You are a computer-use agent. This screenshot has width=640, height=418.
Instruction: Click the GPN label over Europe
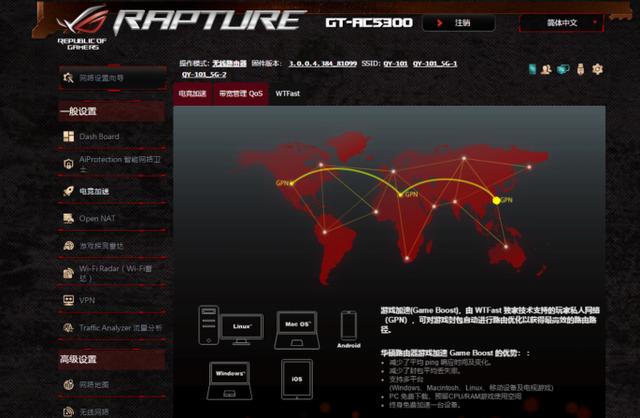point(411,194)
